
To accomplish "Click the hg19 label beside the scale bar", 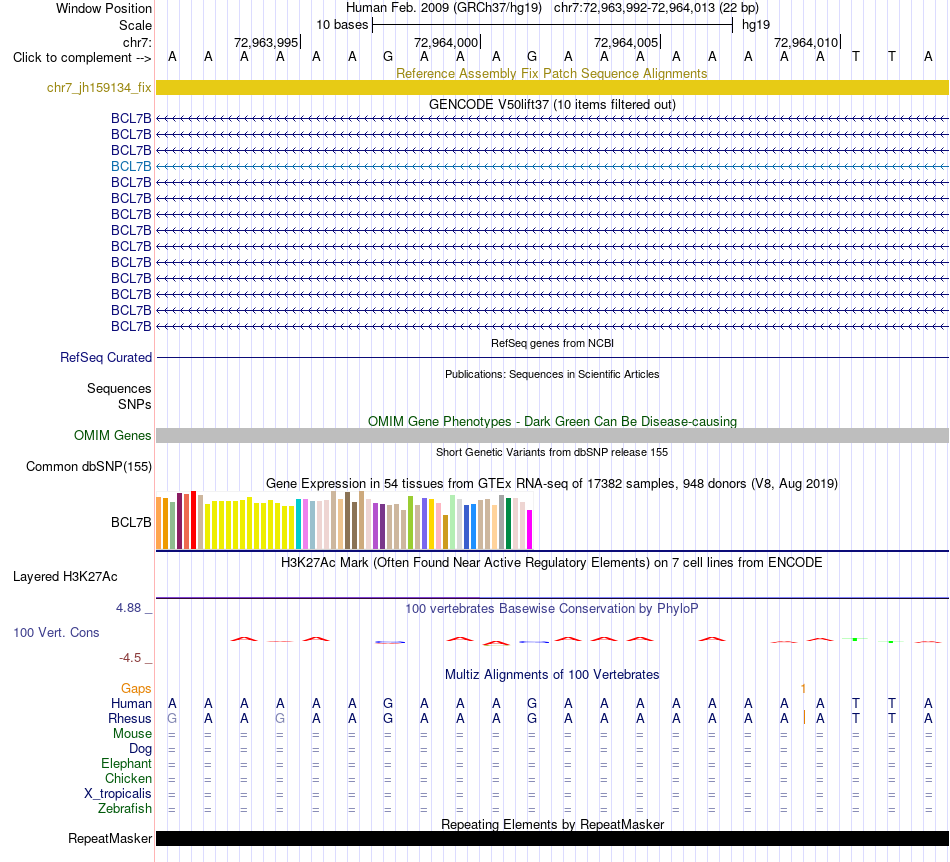I will tap(756, 25).
